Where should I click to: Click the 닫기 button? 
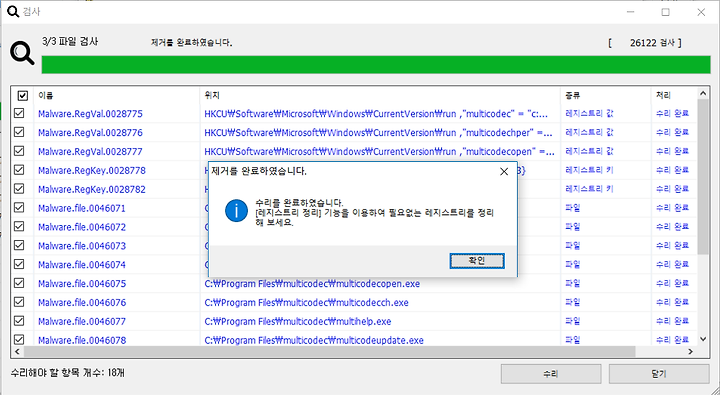pos(659,374)
